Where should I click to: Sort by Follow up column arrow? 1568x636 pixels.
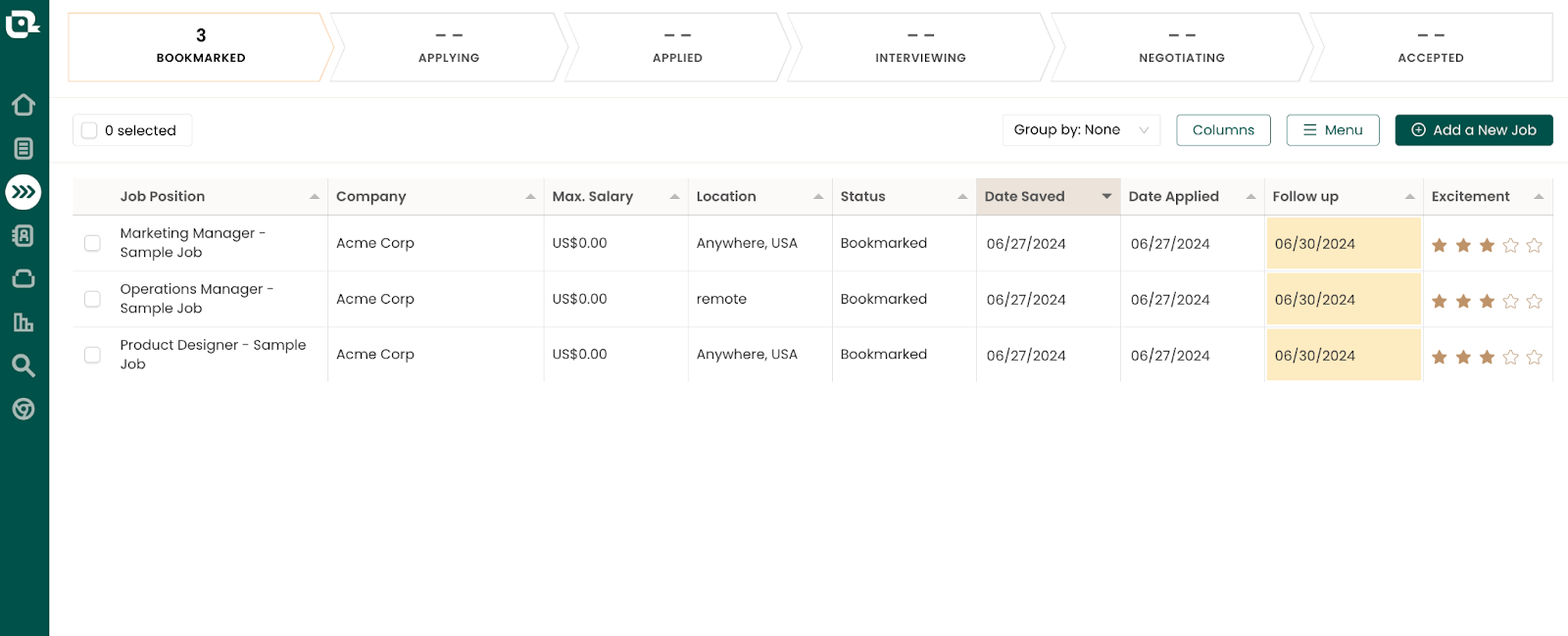[1409, 197]
